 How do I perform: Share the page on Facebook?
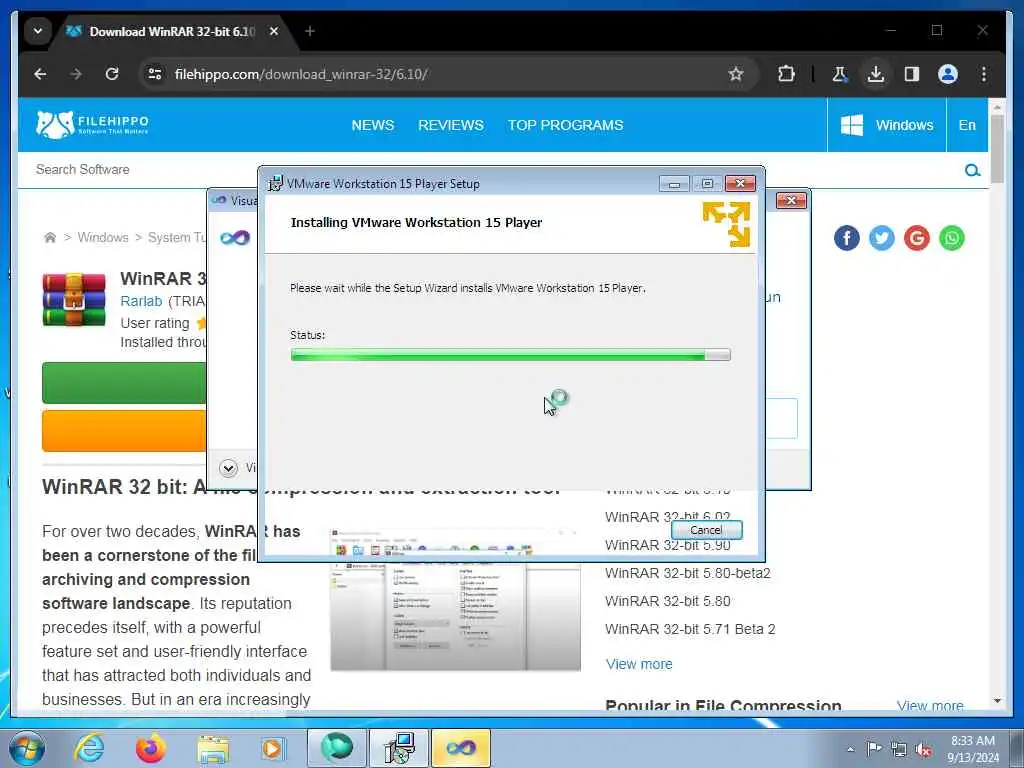[x=846, y=238]
